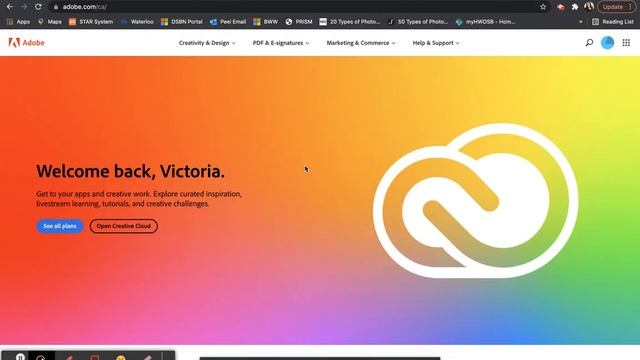
Task: Click the Chrome profile picture
Action: (x=589, y=7)
